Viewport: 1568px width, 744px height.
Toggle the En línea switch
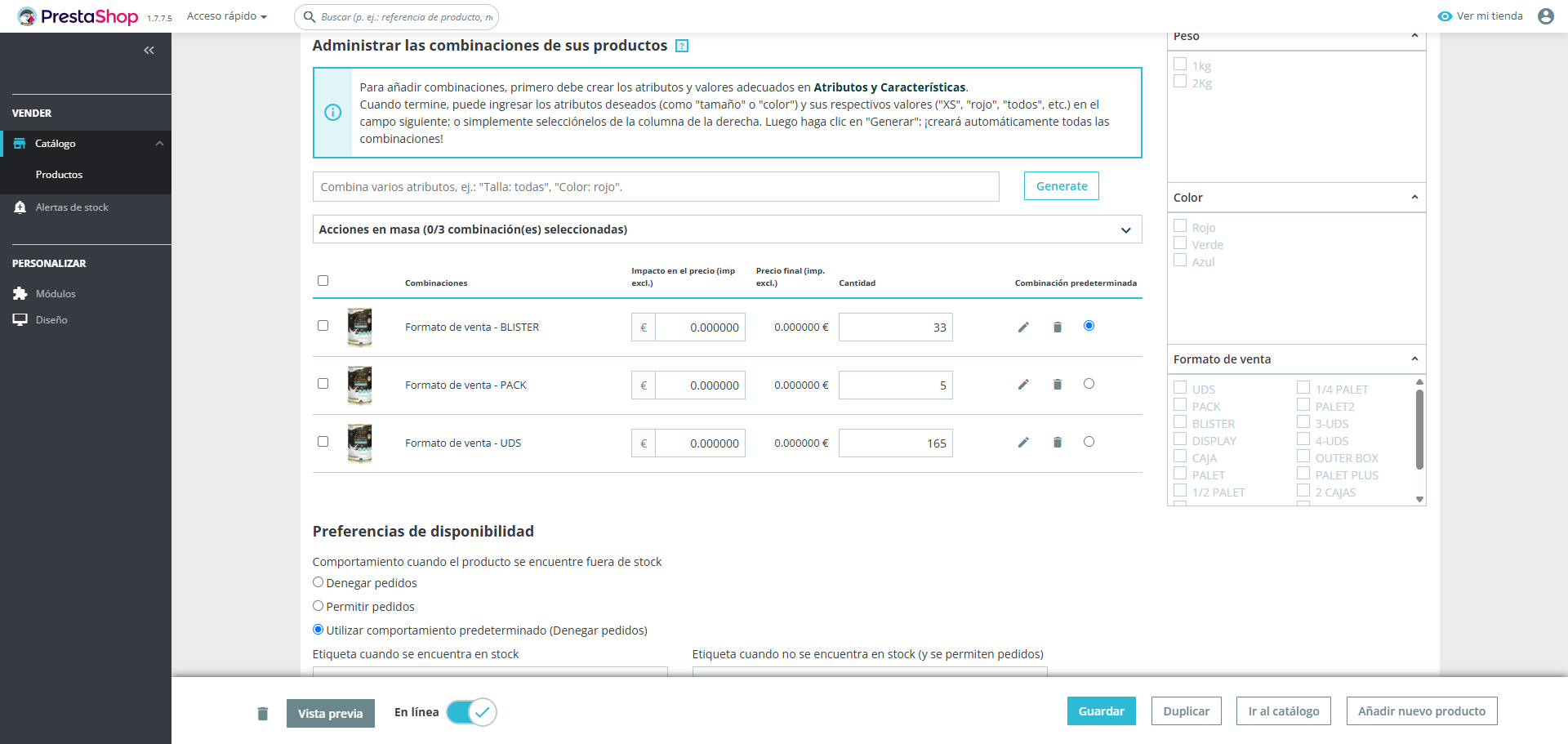tap(471, 712)
